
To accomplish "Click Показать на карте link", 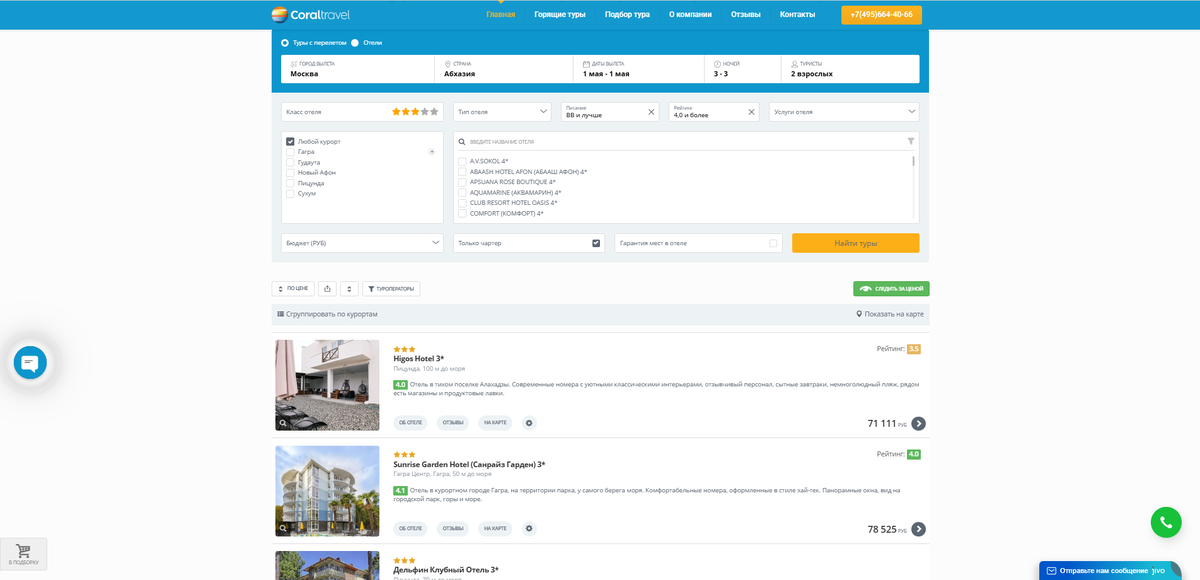I will (x=890, y=313).
